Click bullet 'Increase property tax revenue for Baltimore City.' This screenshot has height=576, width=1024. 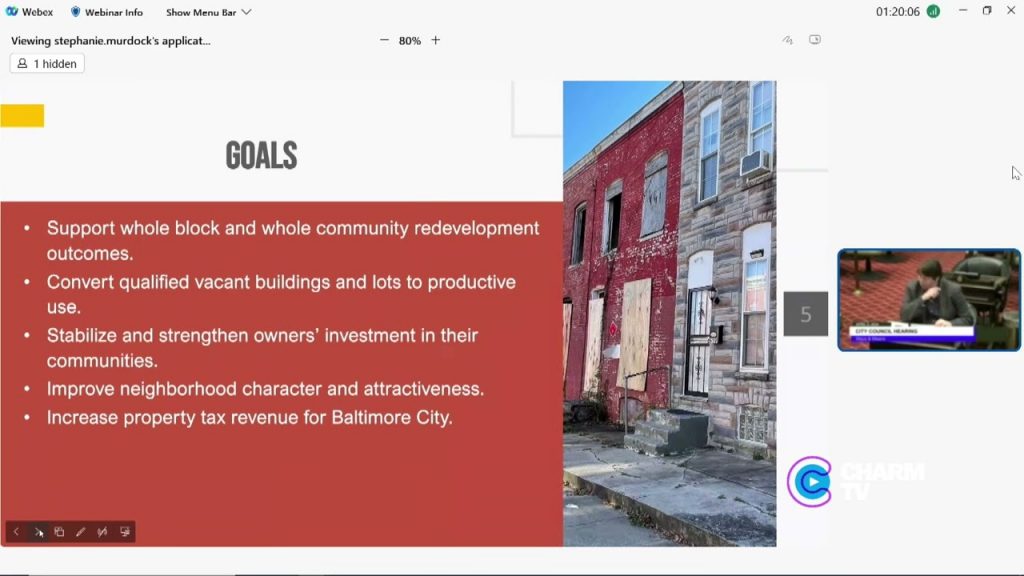click(249, 417)
